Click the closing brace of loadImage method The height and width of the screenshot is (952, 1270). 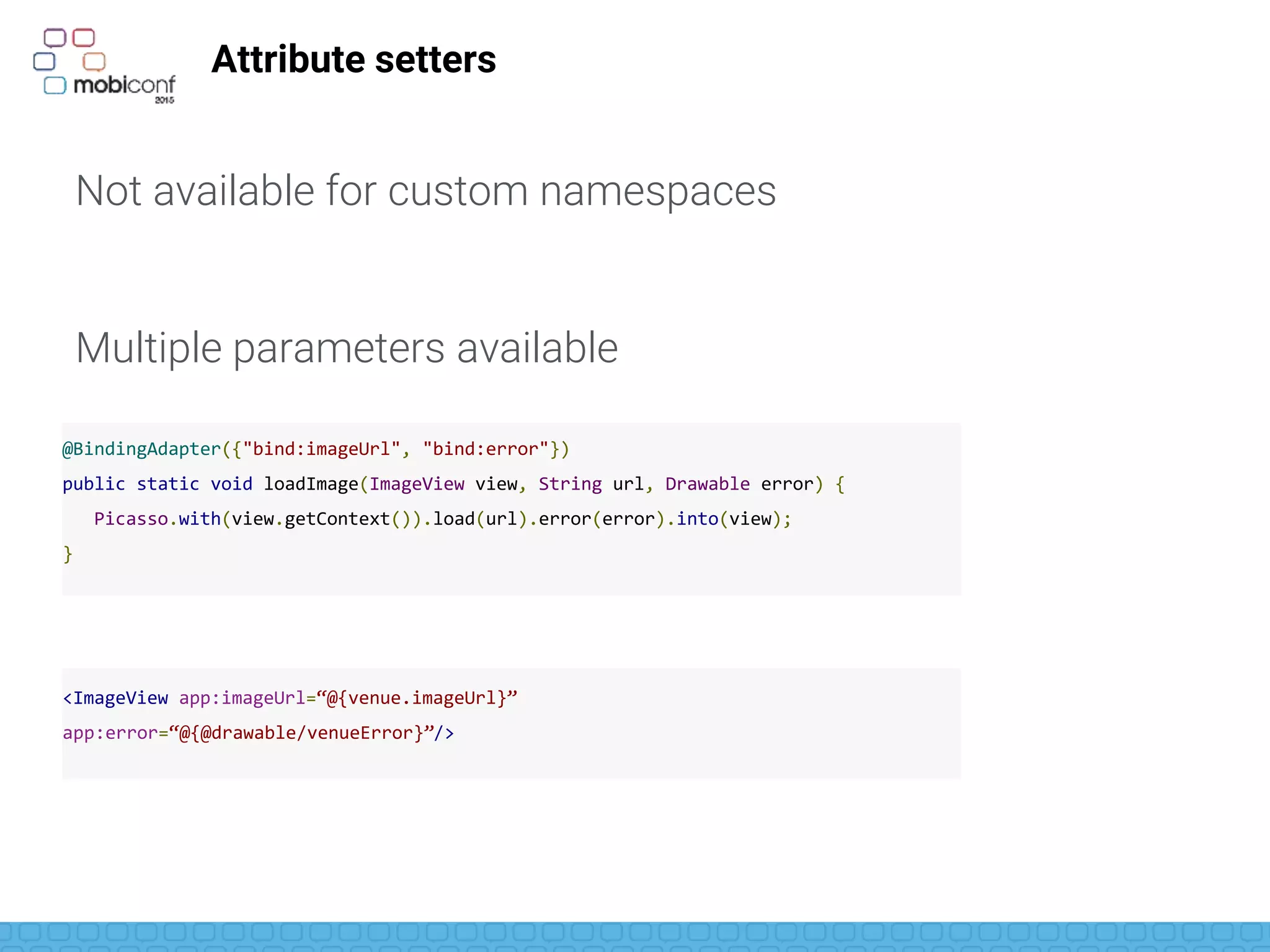[68, 553]
